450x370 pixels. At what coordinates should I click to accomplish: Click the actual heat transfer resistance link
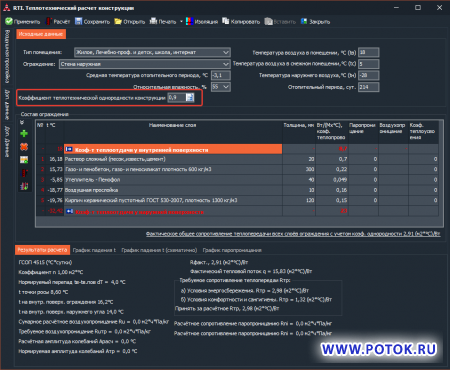tap(293, 234)
